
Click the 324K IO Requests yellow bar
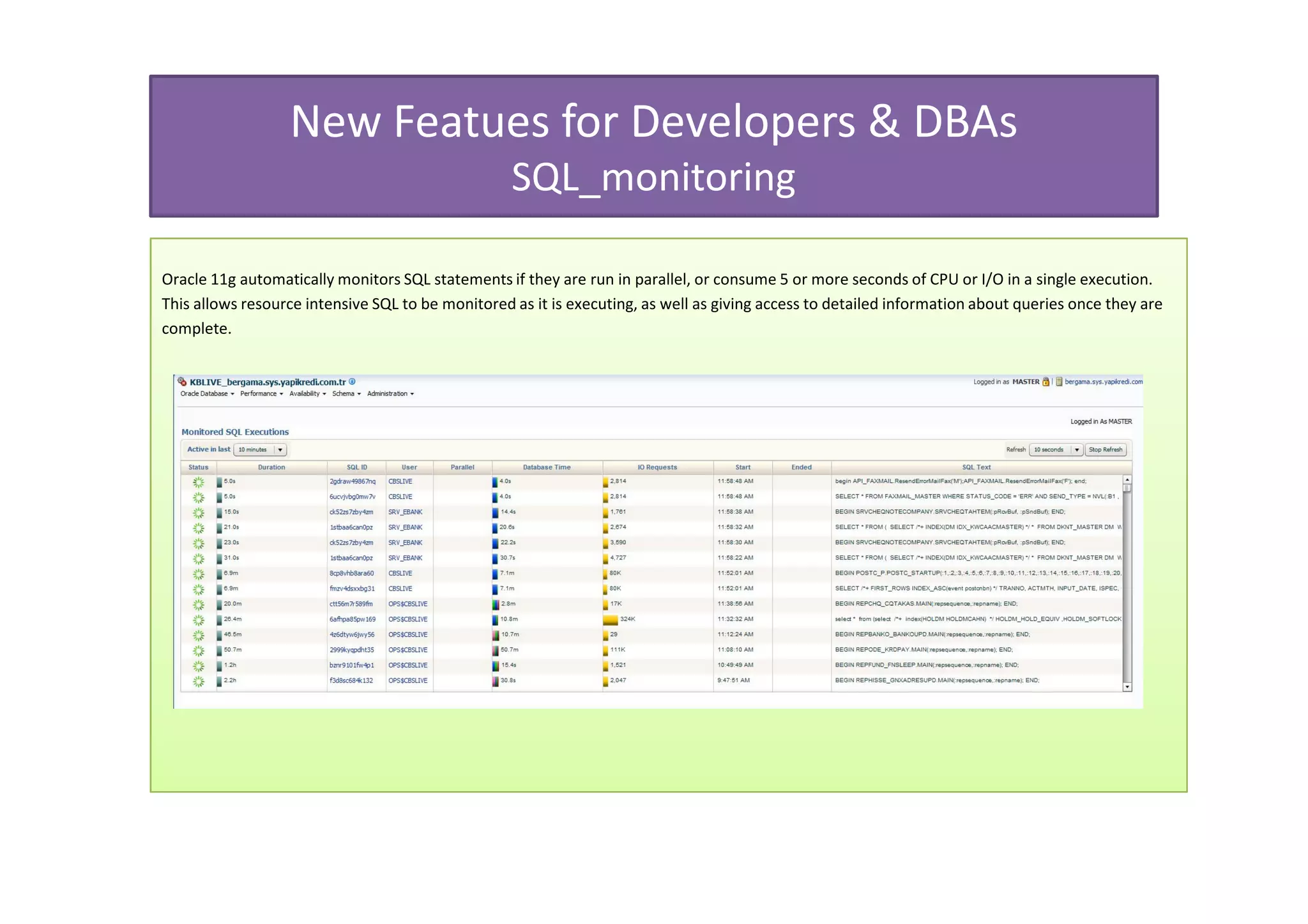(x=611, y=619)
